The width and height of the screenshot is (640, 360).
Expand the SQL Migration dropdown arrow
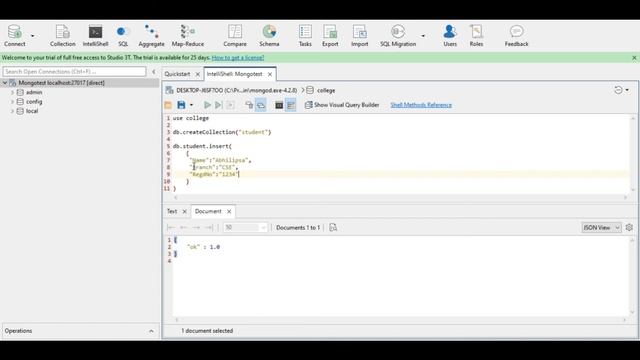point(423,36)
